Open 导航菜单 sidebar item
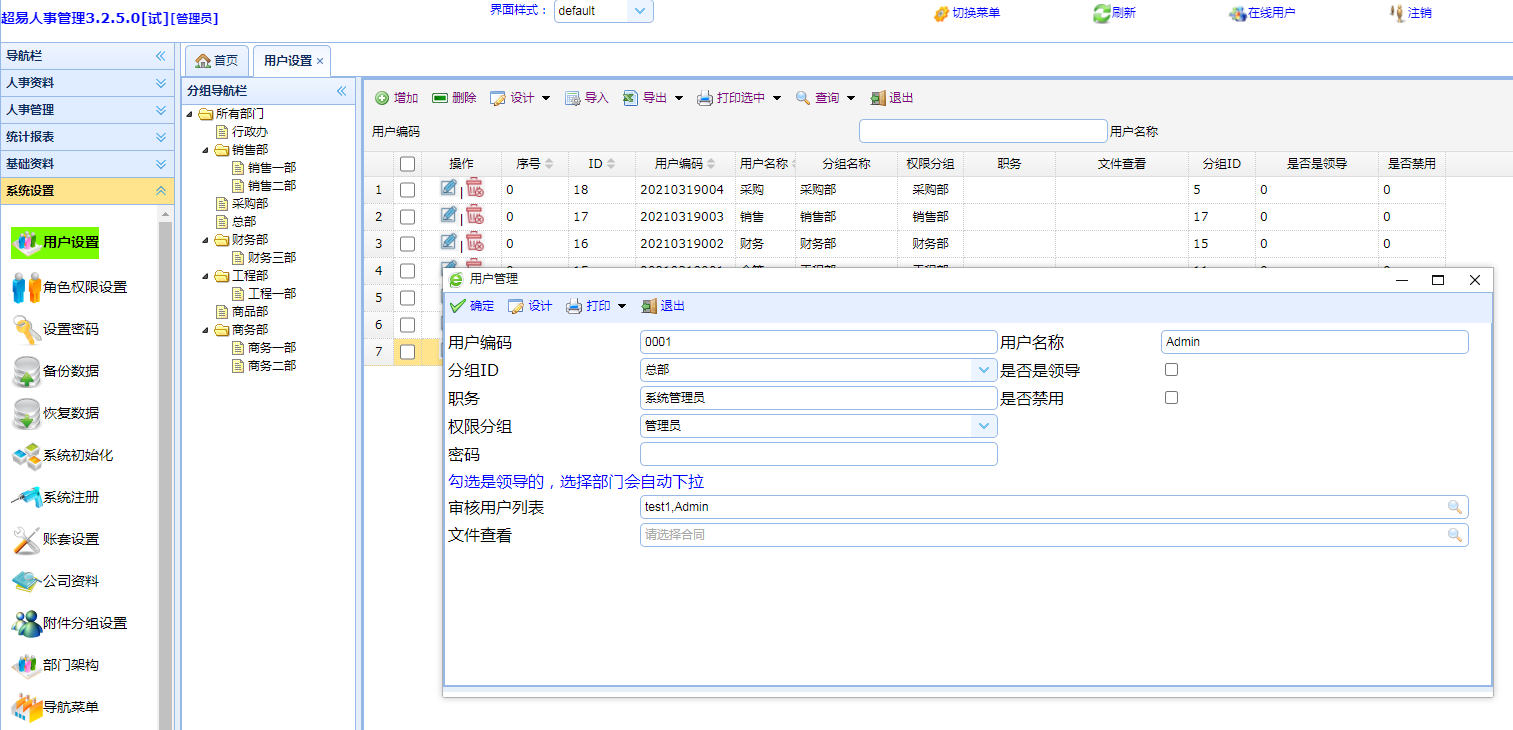Screen dimensions: 1513x730 [x=55, y=707]
